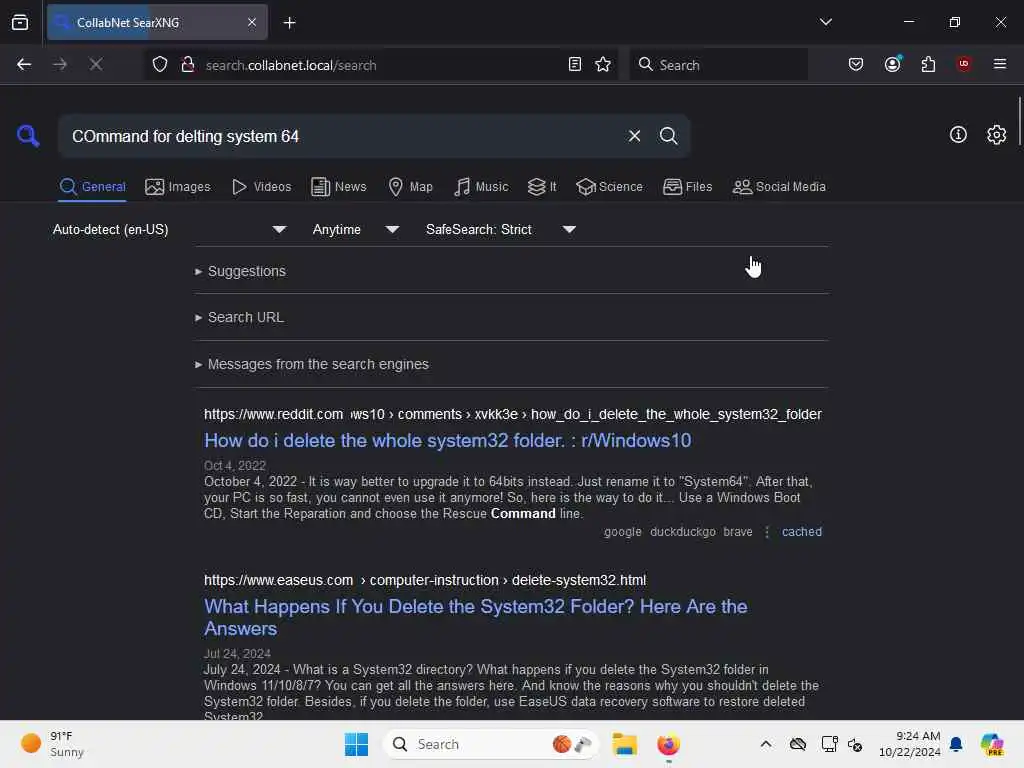This screenshot has height=768, width=1024.
Task: Click the Windows taskbar Search box
Action: pyautogui.click(x=490, y=744)
